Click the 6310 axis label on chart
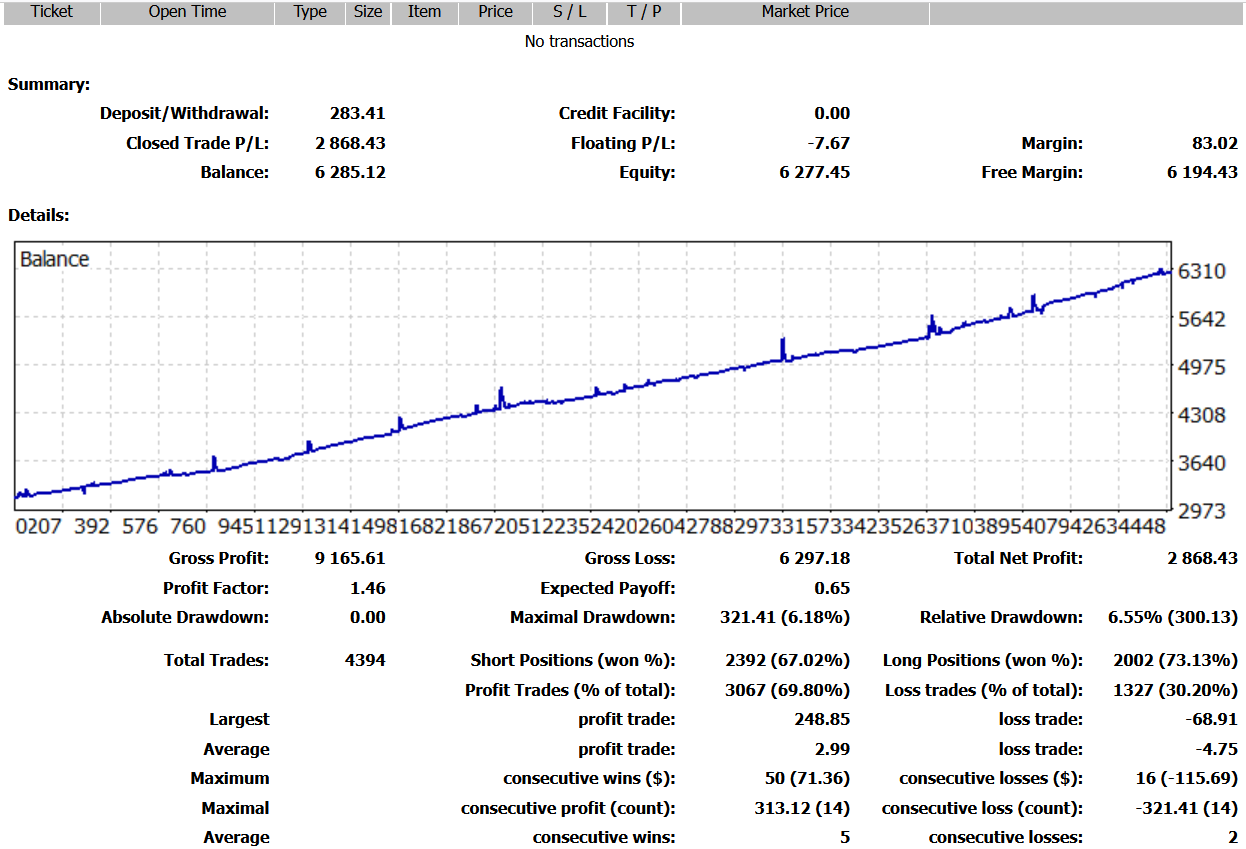The width and height of the screenshot is (1246, 849). point(1201,271)
